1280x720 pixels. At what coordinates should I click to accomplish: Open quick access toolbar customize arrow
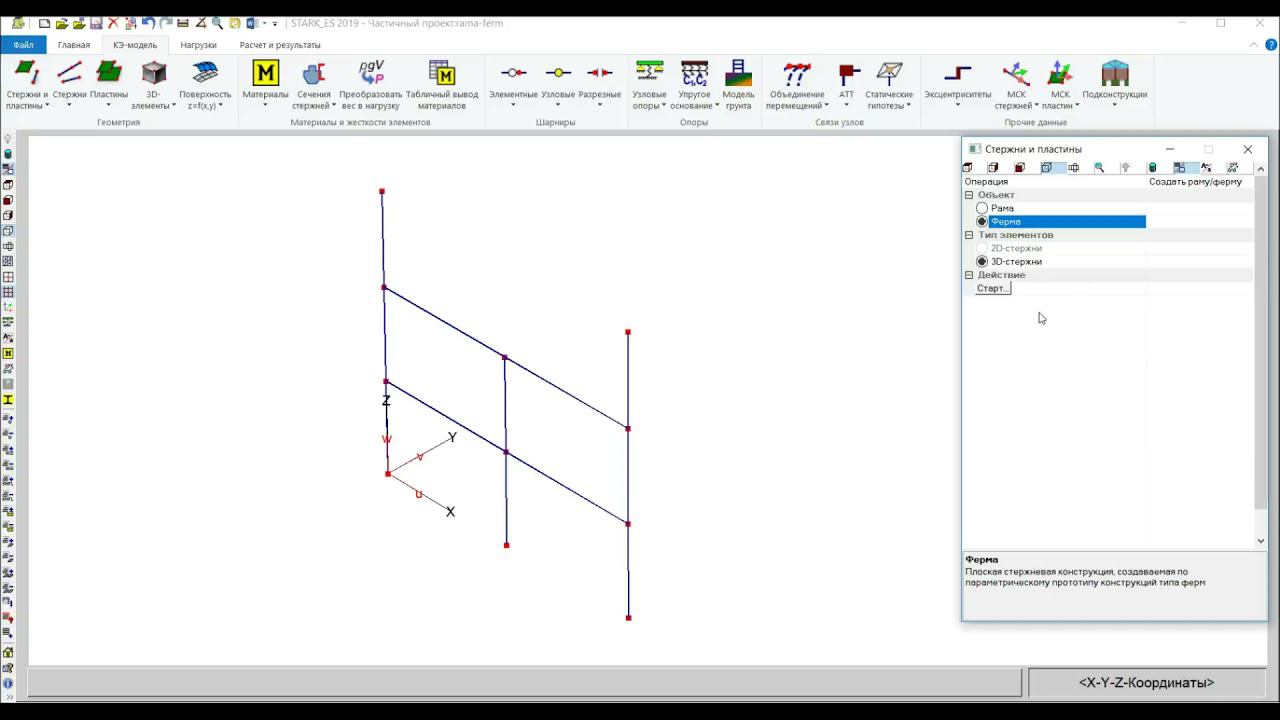click(276, 23)
